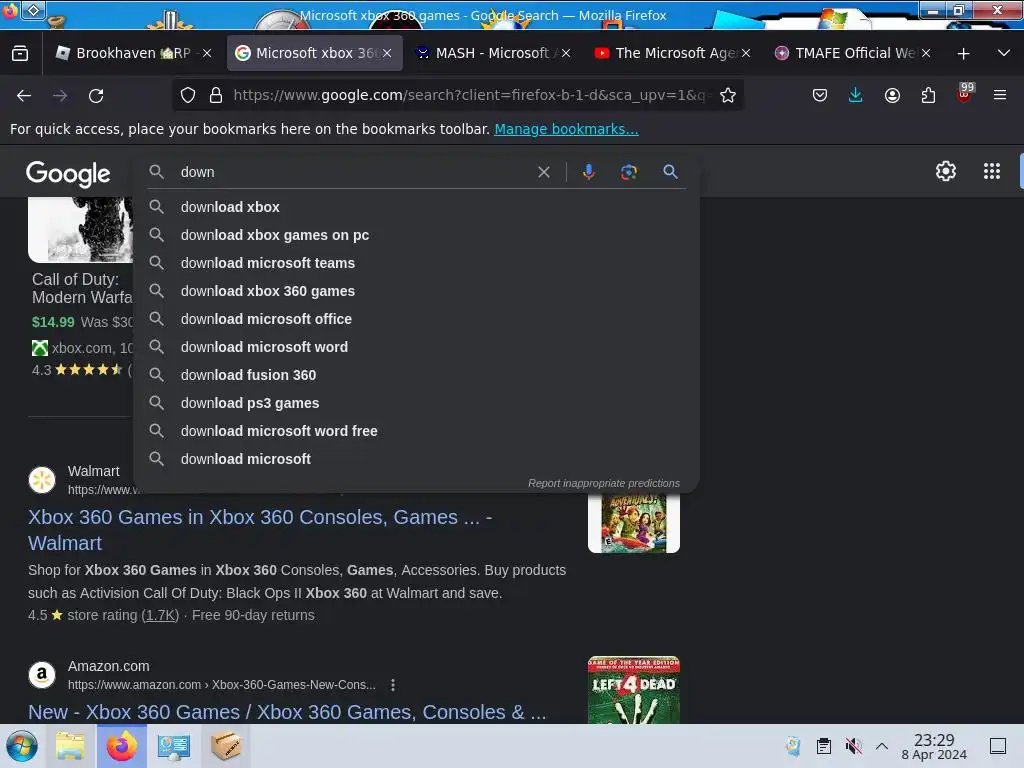Open taskbar clock 23:29
Screen dimensions: 1024x768
click(x=934, y=746)
